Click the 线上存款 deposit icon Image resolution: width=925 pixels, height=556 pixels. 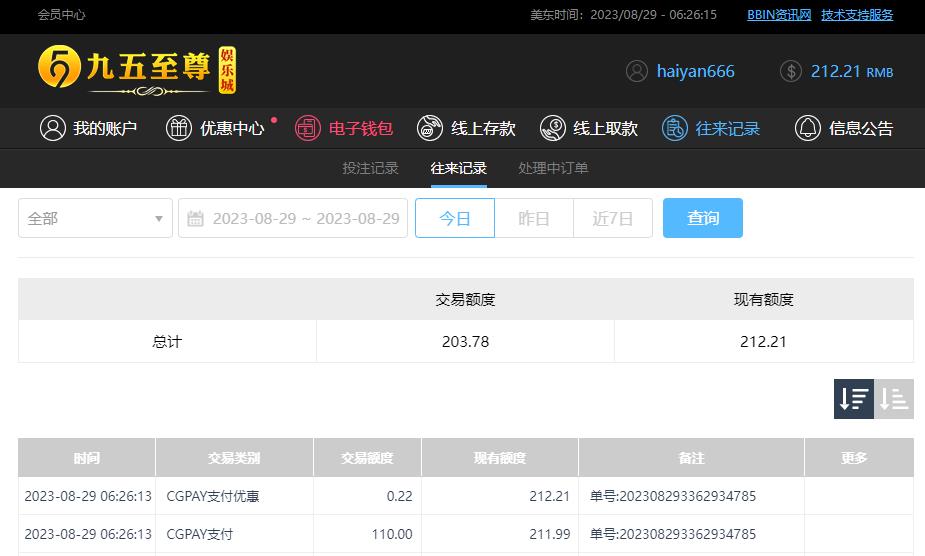tap(429, 128)
